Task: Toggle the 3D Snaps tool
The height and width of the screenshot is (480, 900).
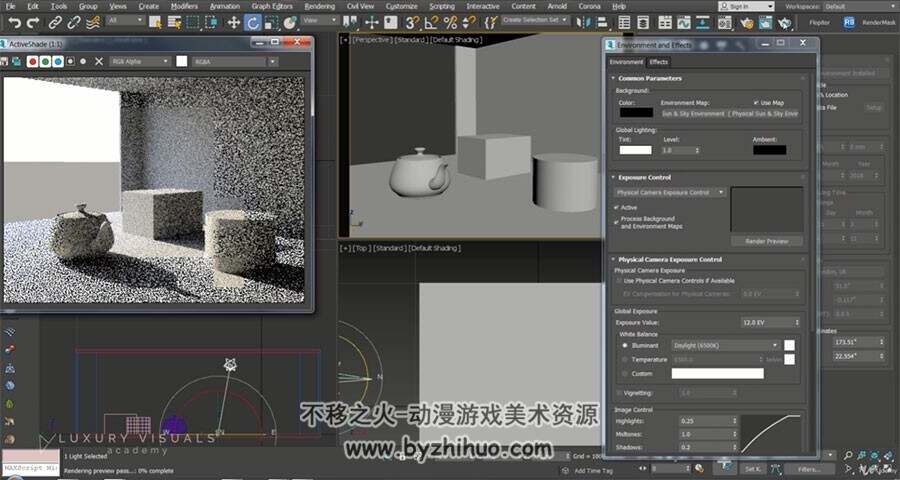Action: point(411,22)
